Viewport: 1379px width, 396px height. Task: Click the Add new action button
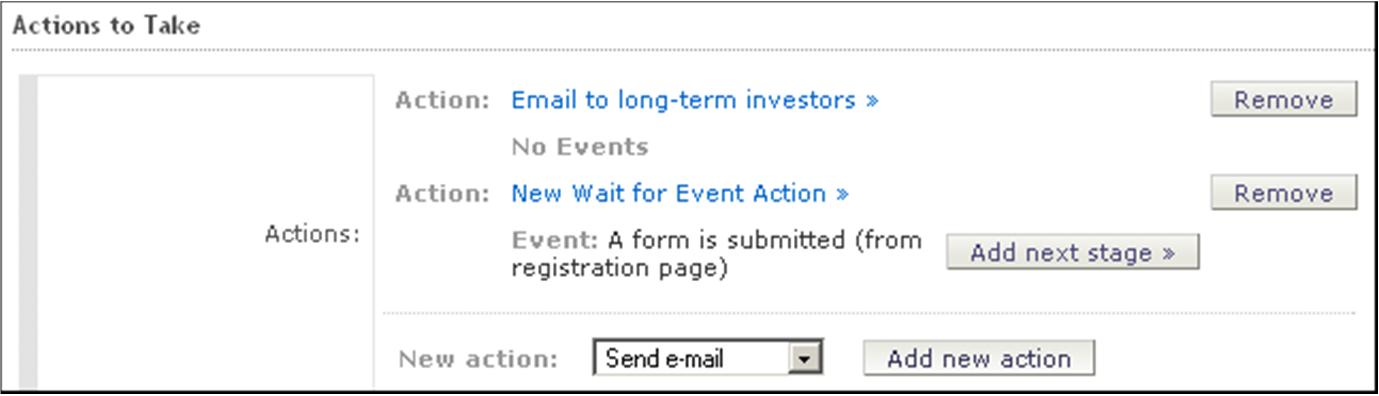[979, 358]
